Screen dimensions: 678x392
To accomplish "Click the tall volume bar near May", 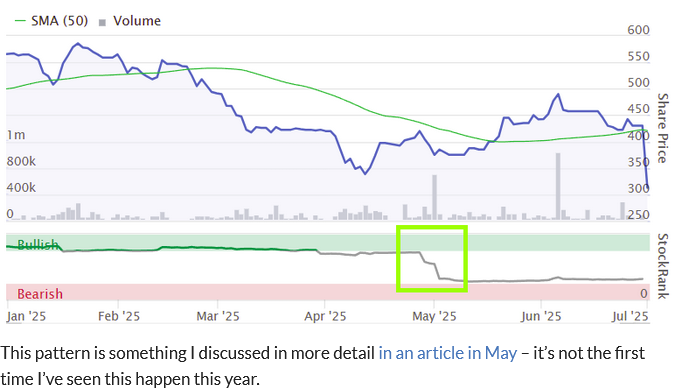I will click(435, 197).
